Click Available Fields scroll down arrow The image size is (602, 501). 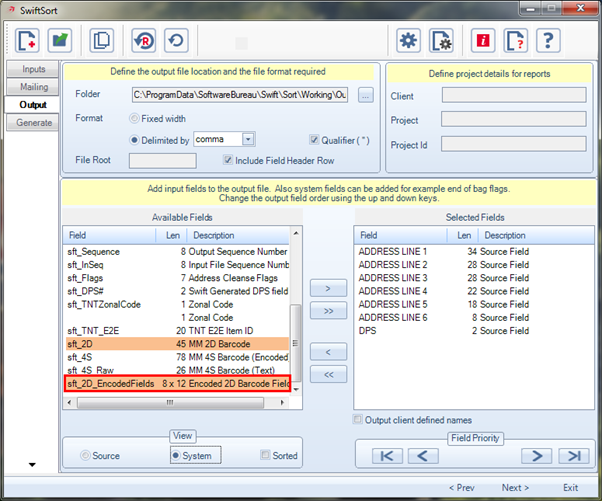[x=296, y=389]
